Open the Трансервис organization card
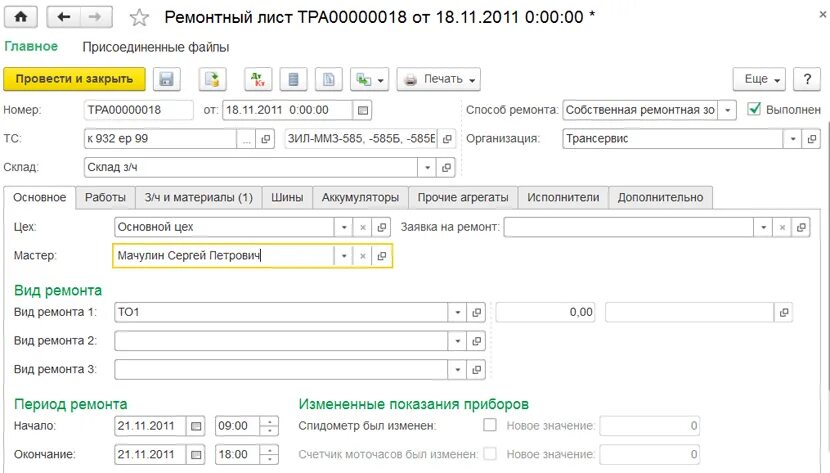Image resolution: width=830 pixels, height=473 pixels. pyautogui.click(x=811, y=139)
